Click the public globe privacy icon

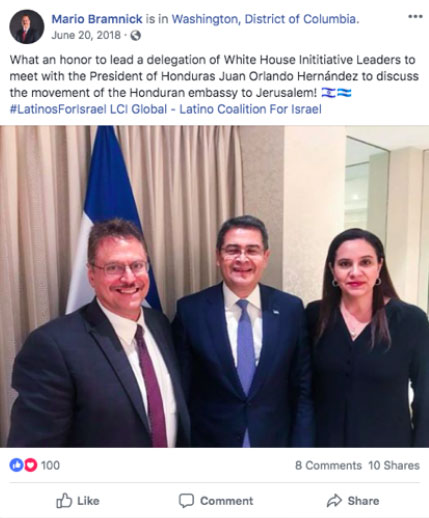135,35
